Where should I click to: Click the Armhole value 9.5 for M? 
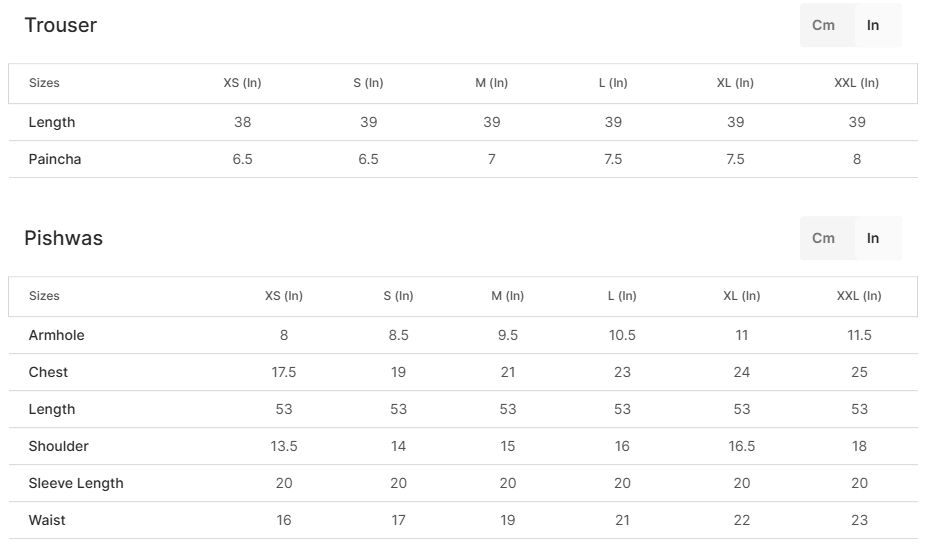click(x=507, y=335)
